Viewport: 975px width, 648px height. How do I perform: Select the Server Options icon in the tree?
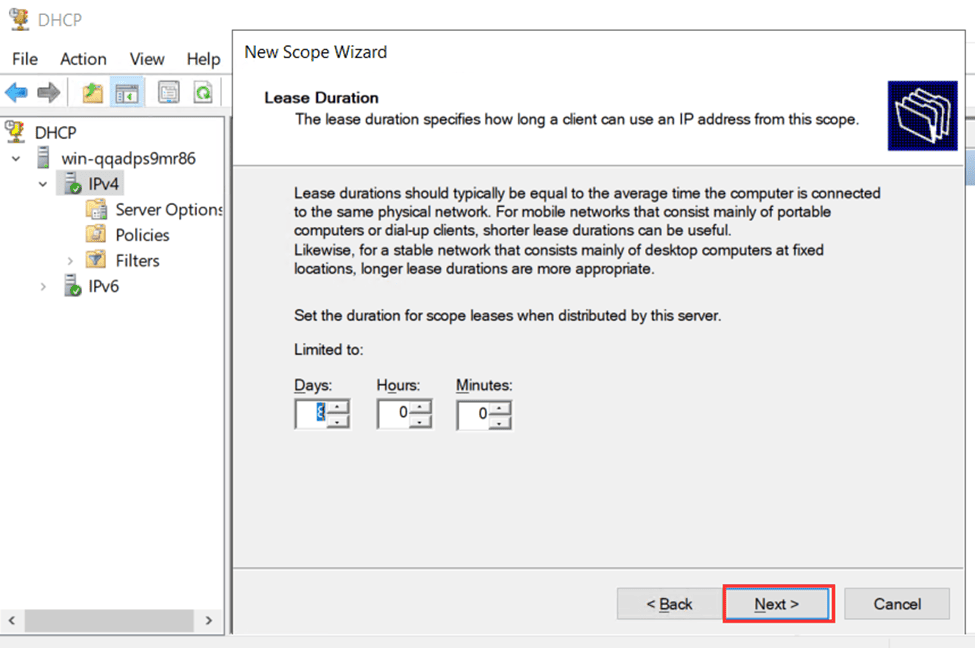coord(98,209)
